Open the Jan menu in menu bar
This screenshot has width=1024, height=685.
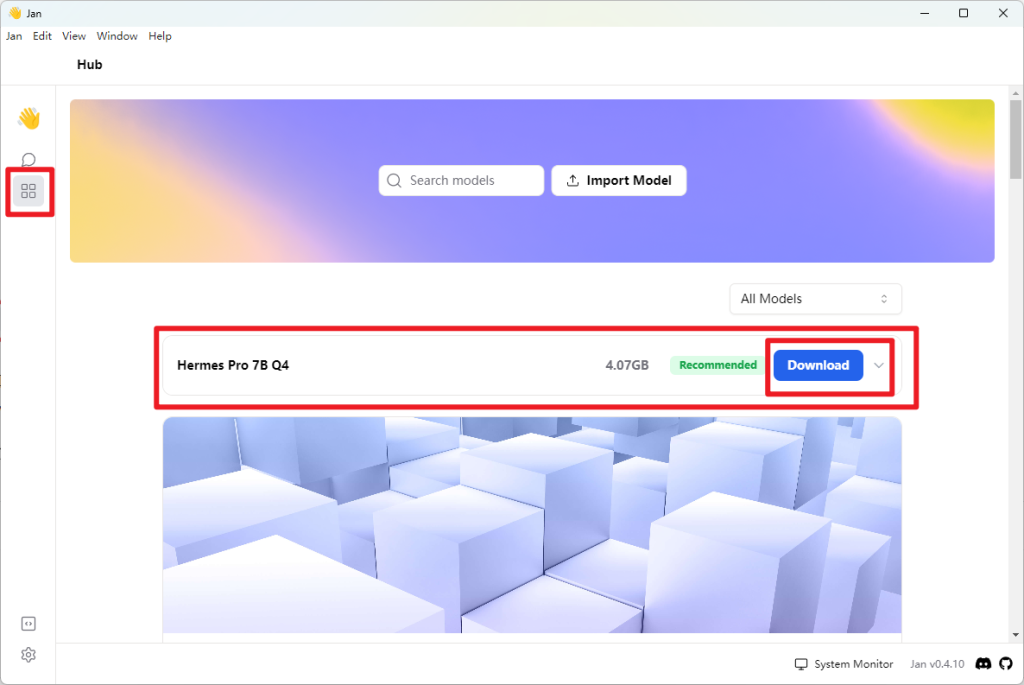coord(14,36)
